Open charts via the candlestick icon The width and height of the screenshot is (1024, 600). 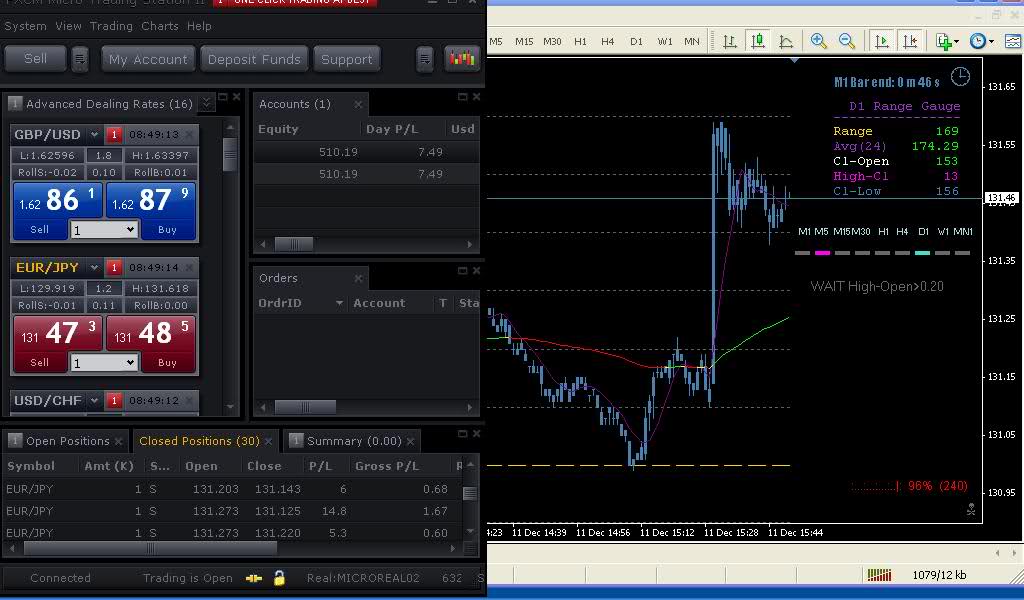(461, 59)
